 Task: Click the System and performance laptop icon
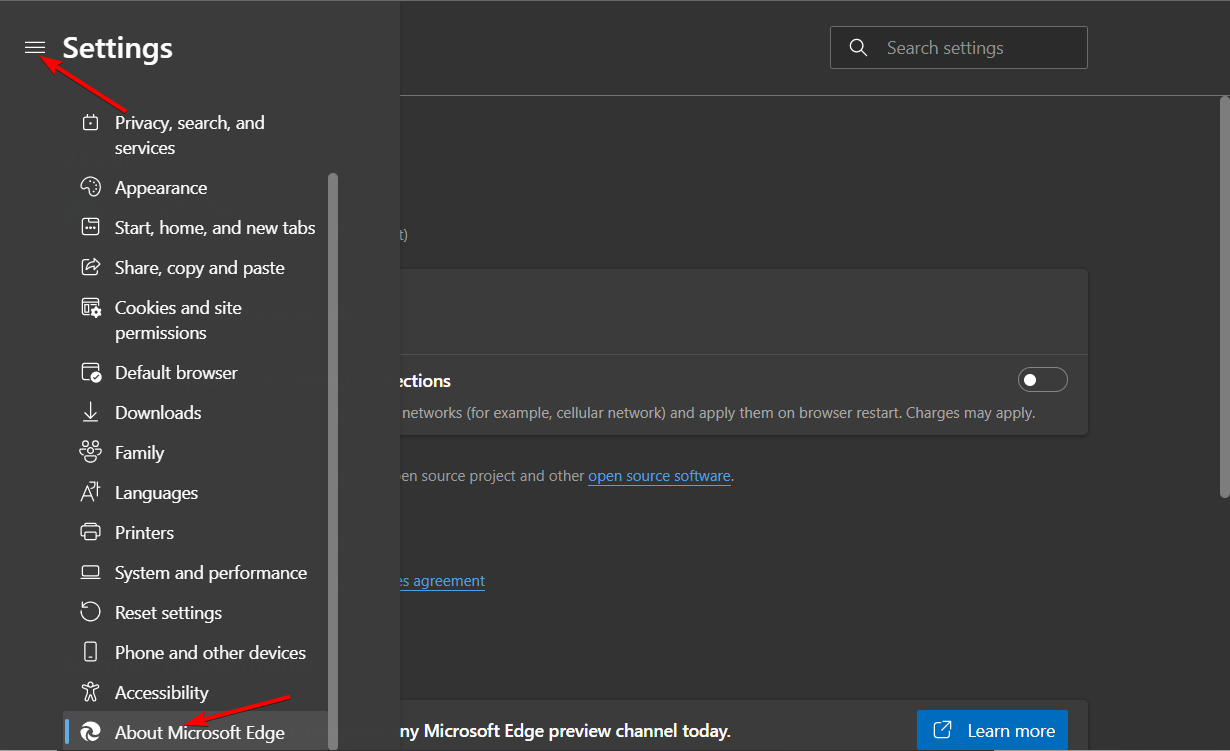90,573
